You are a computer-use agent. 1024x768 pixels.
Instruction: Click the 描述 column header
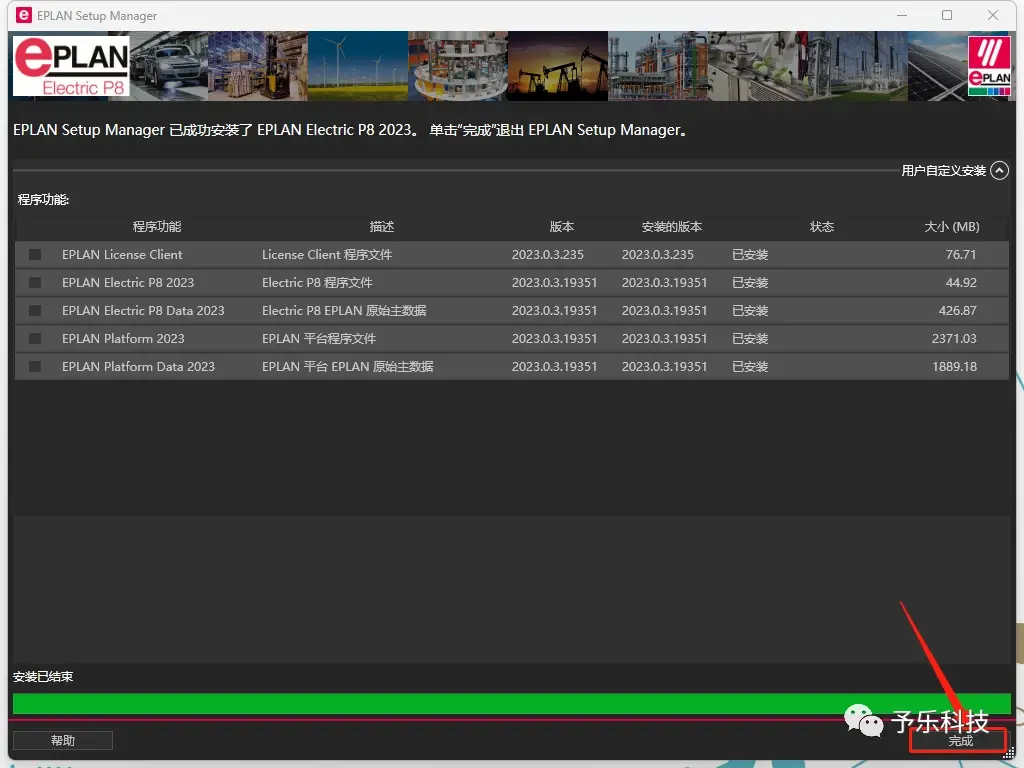[382, 227]
